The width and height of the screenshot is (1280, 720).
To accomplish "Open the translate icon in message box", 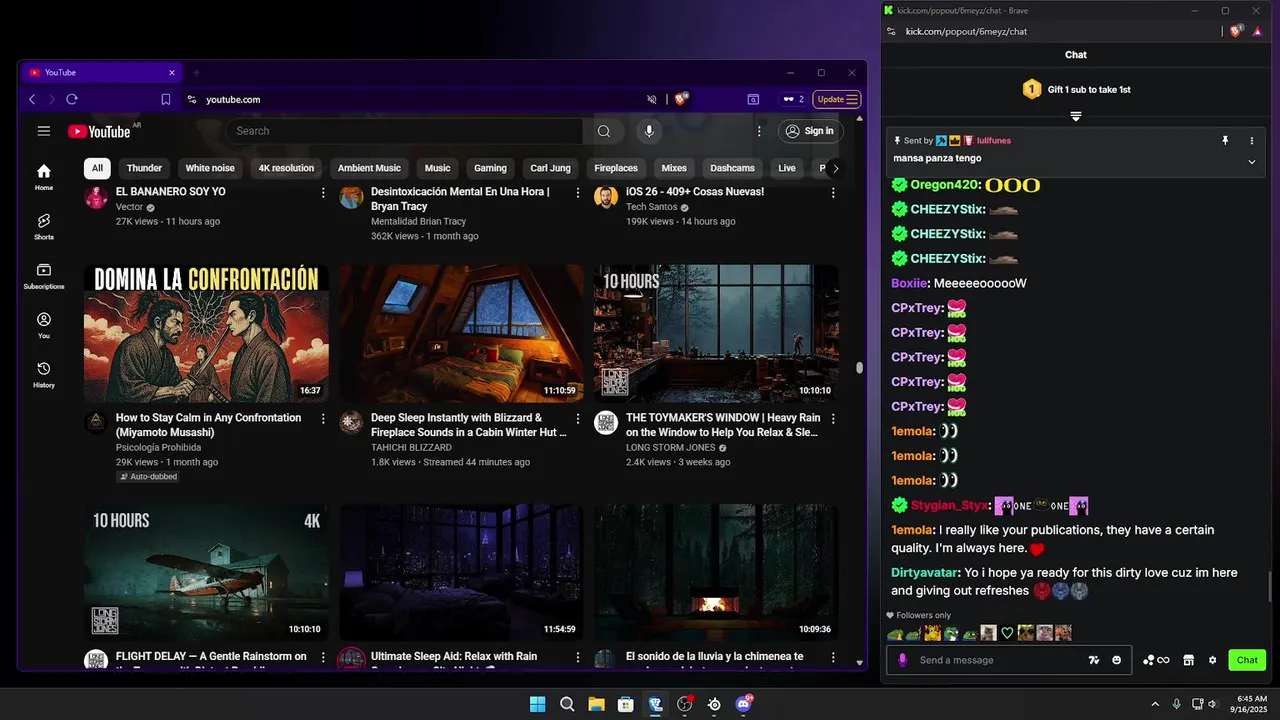I will 1094,660.
